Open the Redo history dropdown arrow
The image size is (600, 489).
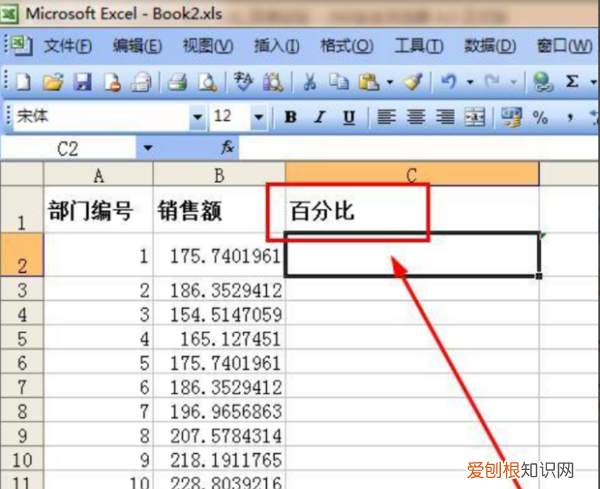[514, 82]
